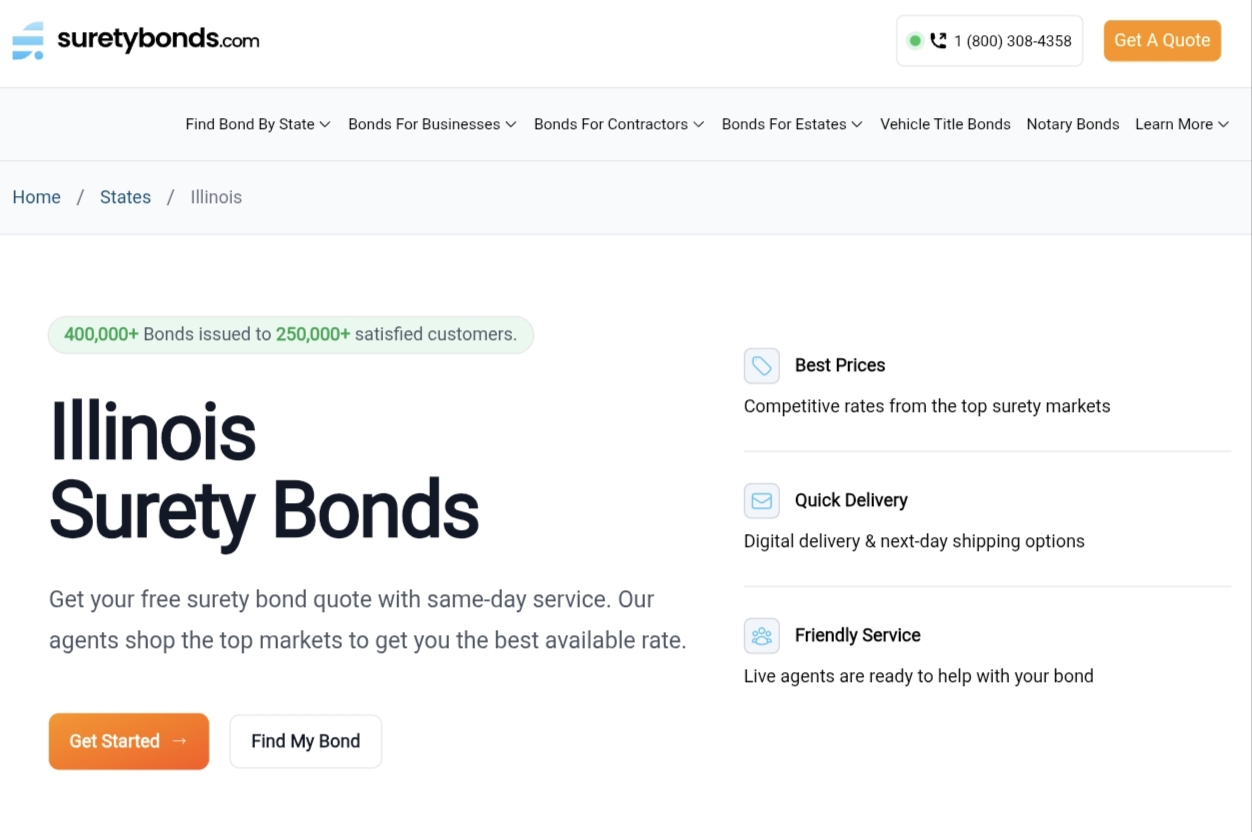Call the 1 (800) 308-4358 number
This screenshot has width=1252, height=832.
[1013, 41]
